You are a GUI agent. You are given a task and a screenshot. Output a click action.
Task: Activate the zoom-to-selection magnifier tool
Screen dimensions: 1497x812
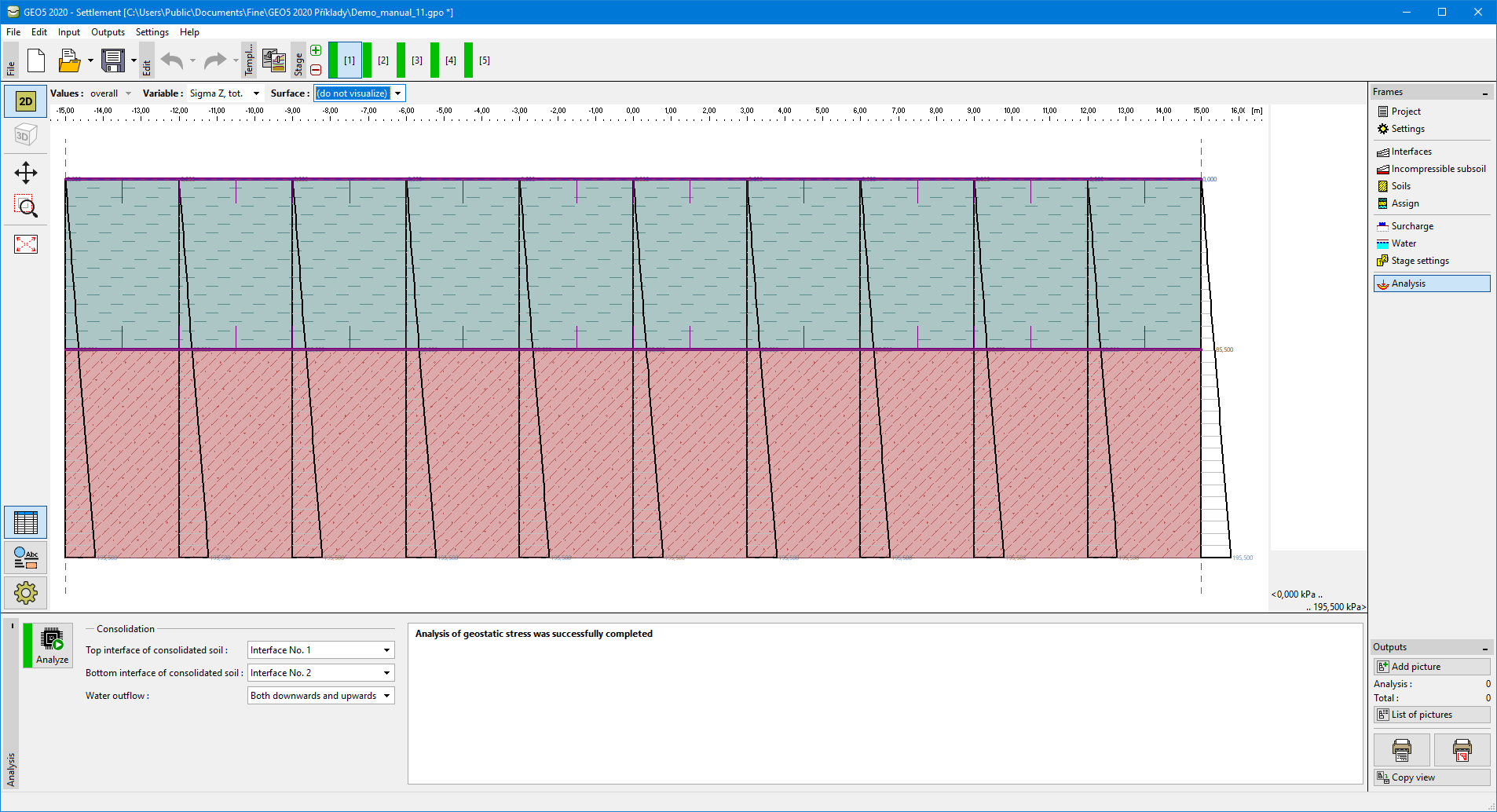point(26,207)
